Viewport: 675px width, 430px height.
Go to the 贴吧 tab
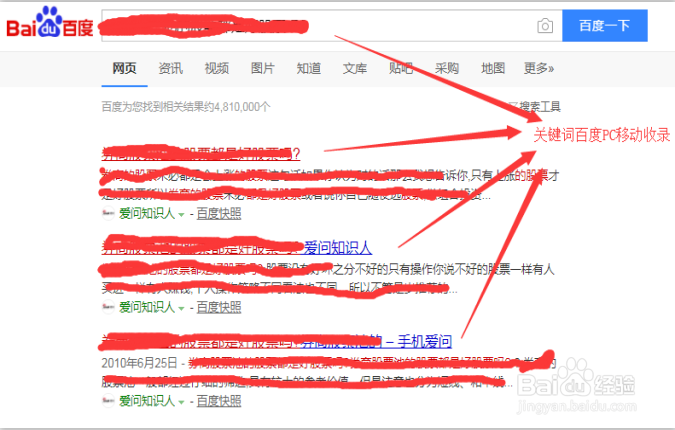401,68
